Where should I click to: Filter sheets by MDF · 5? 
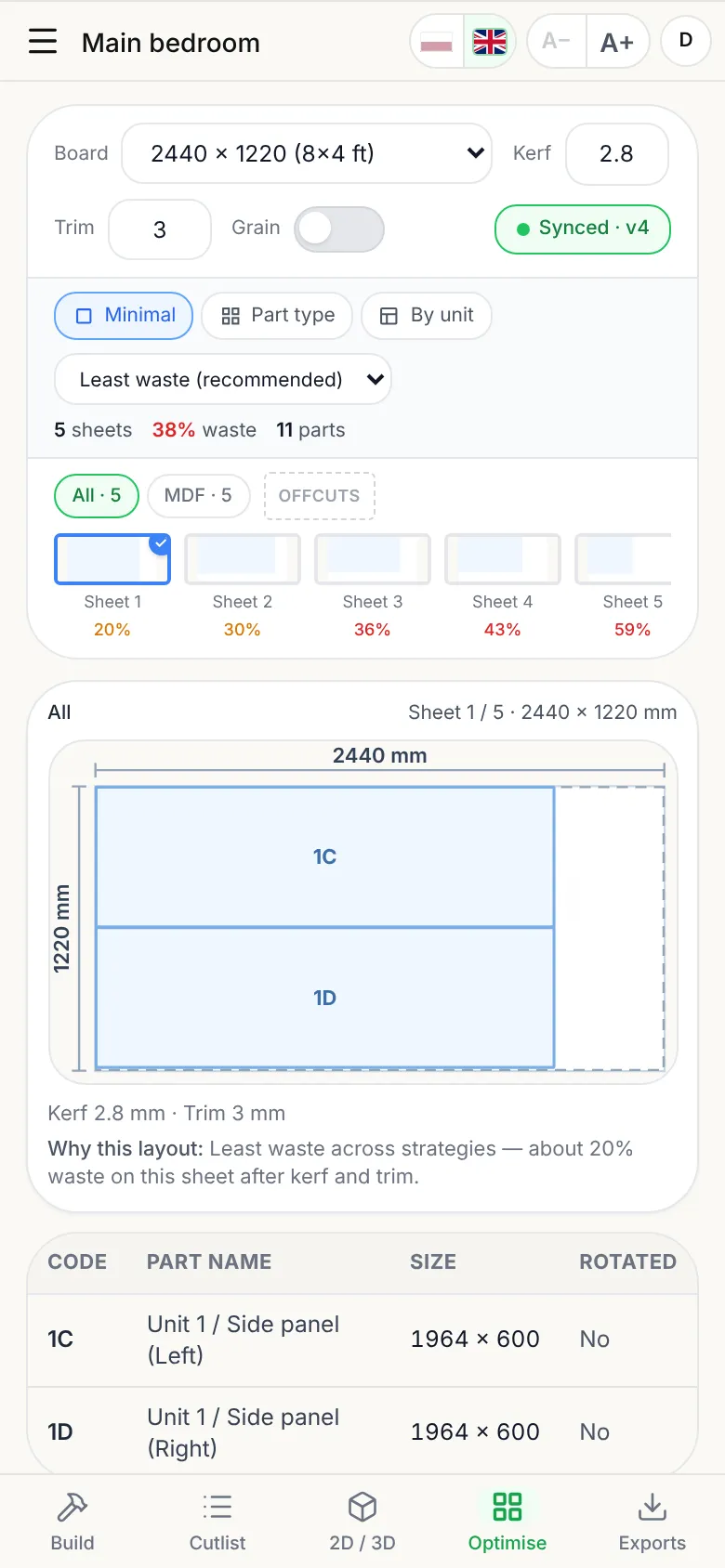[x=198, y=496]
